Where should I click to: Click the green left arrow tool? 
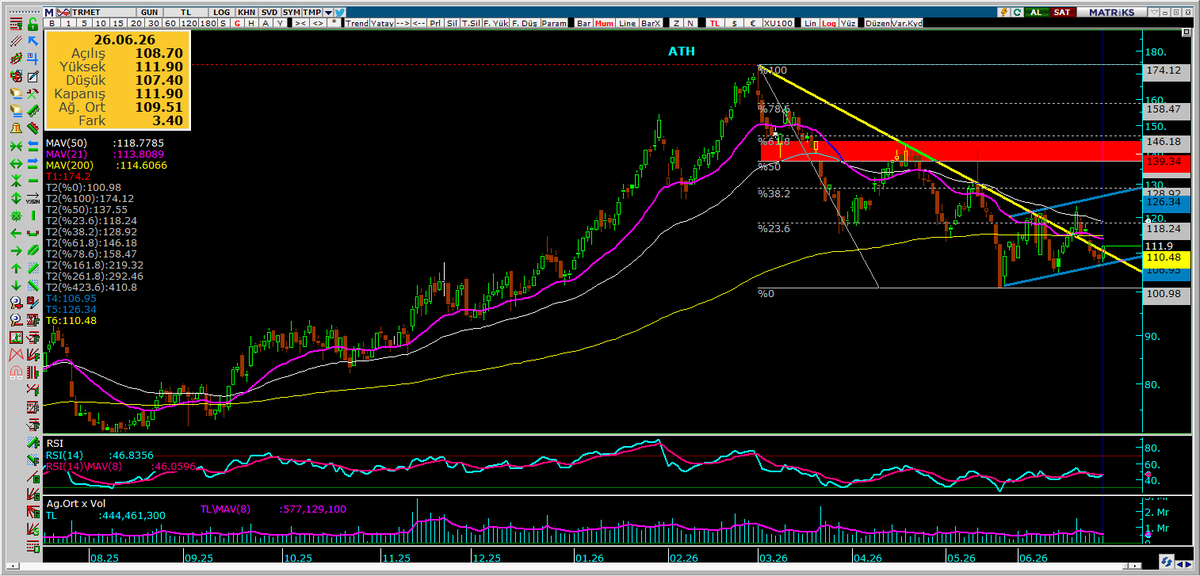[17, 232]
